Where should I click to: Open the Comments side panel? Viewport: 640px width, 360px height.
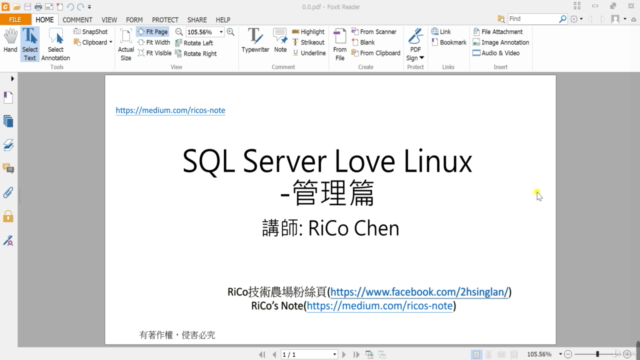8,169
